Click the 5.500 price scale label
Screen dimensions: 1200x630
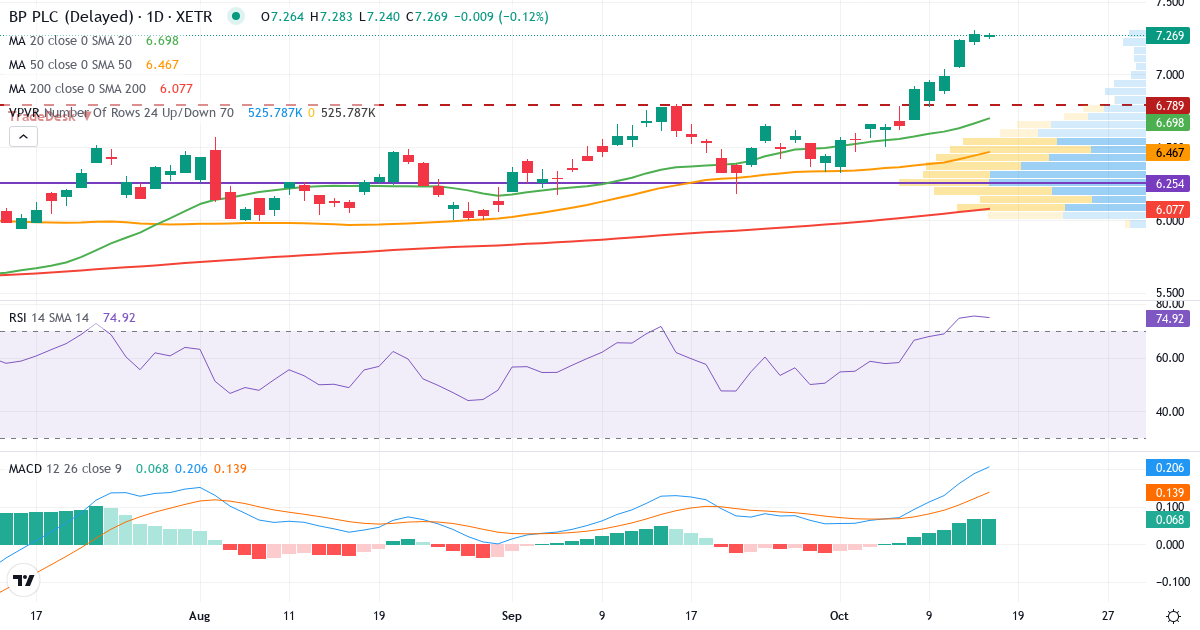pos(1170,294)
